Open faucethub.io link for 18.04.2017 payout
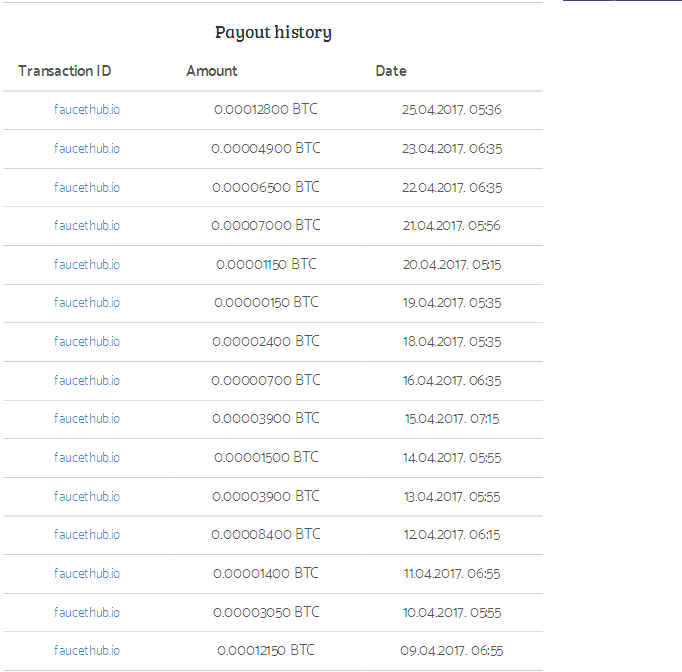The height and width of the screenshot is (672, 682). (x=87, y=341)
